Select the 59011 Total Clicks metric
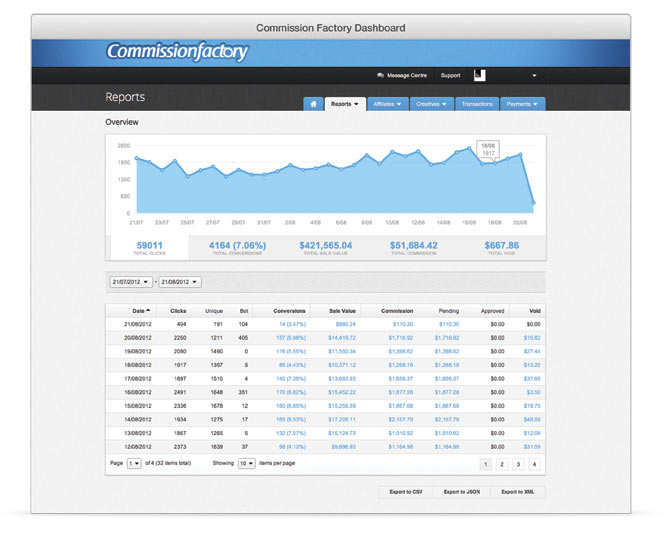This screenshot has height=536, width=666. tap(150, 248)
